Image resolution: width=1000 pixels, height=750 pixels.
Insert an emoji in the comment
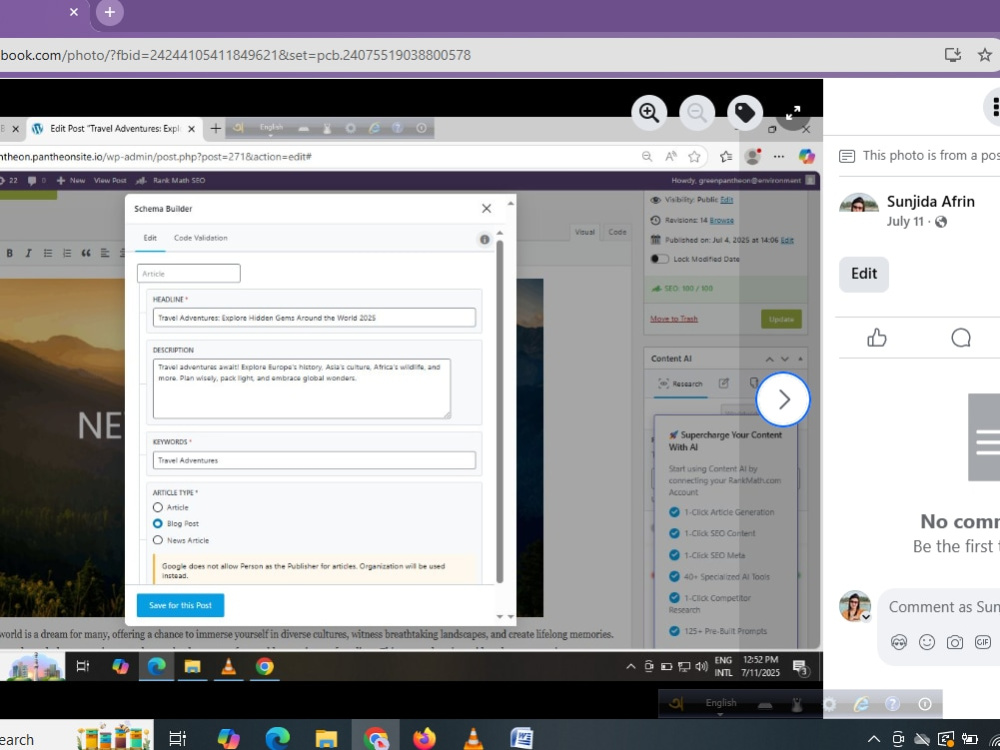927,642
